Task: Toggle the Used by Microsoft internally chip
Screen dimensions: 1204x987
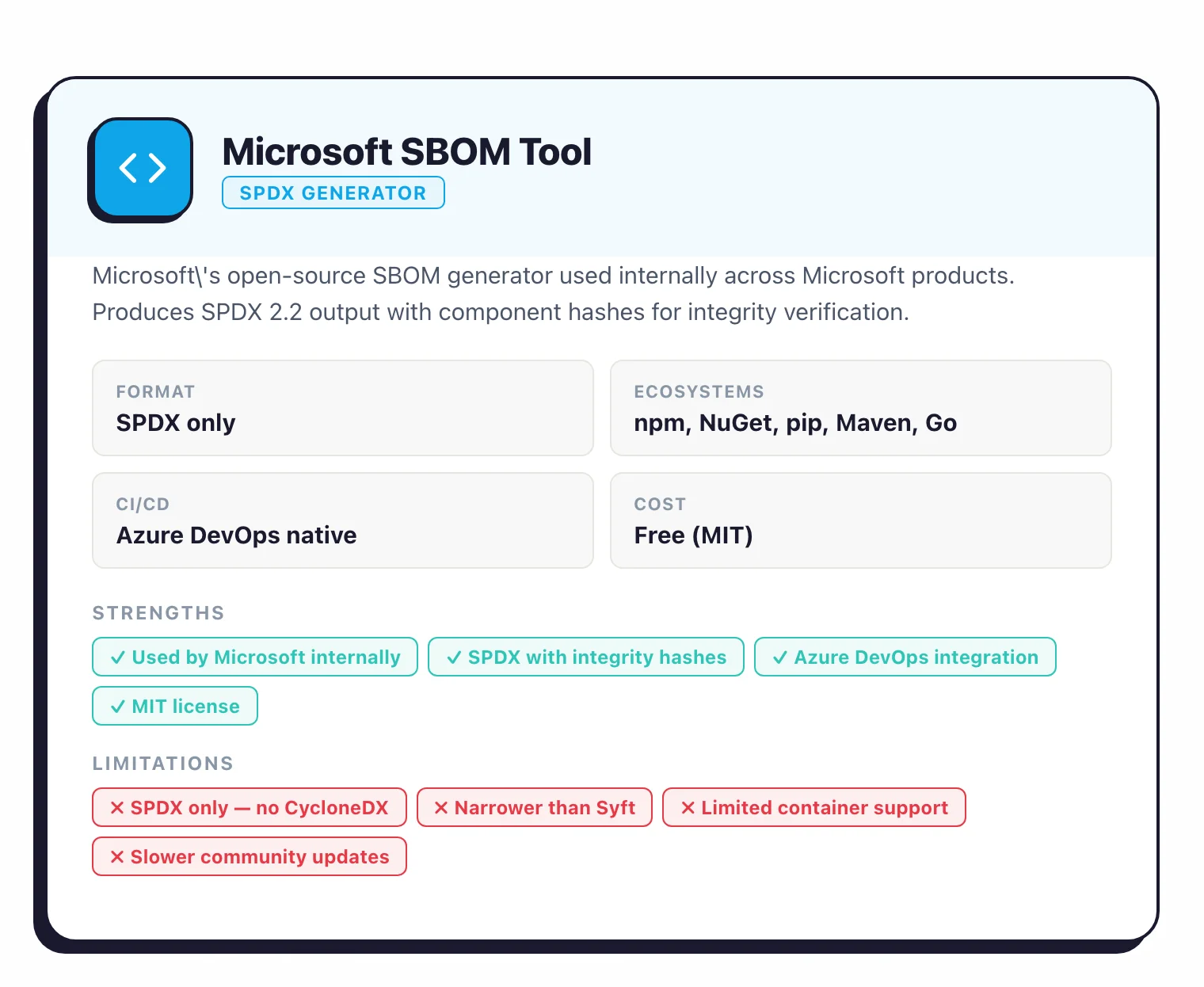Action: tap(254, 657)
